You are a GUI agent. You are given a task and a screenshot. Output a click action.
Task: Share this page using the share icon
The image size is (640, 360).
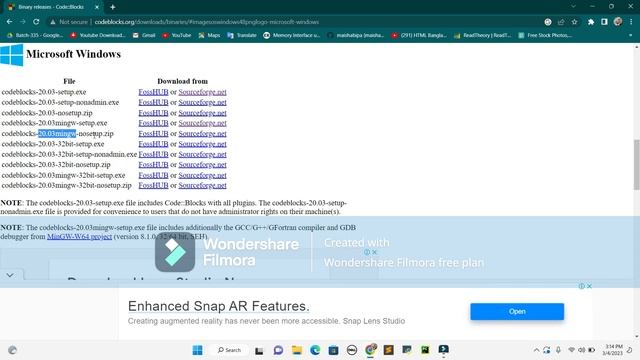point(561,22)
